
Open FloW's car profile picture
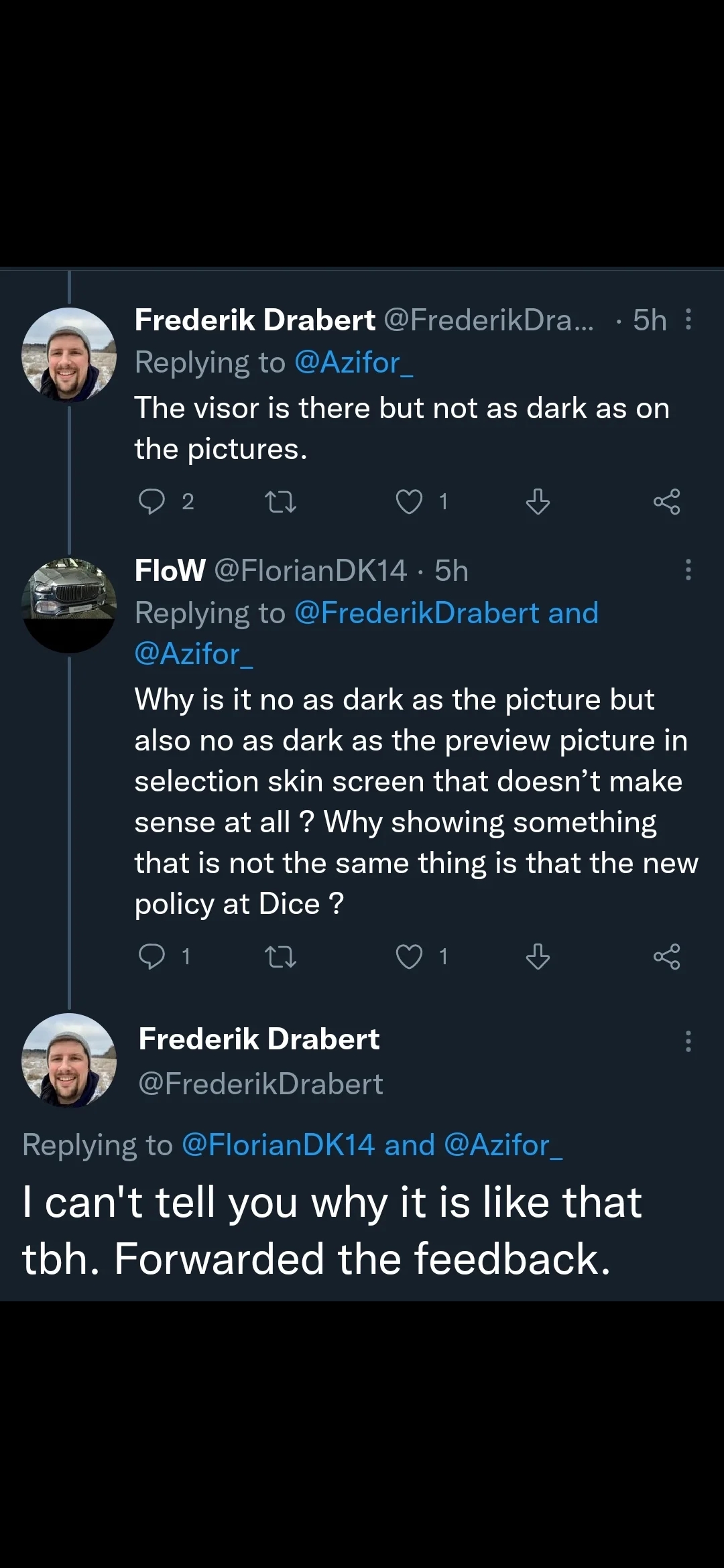click(x=69, y=605)
